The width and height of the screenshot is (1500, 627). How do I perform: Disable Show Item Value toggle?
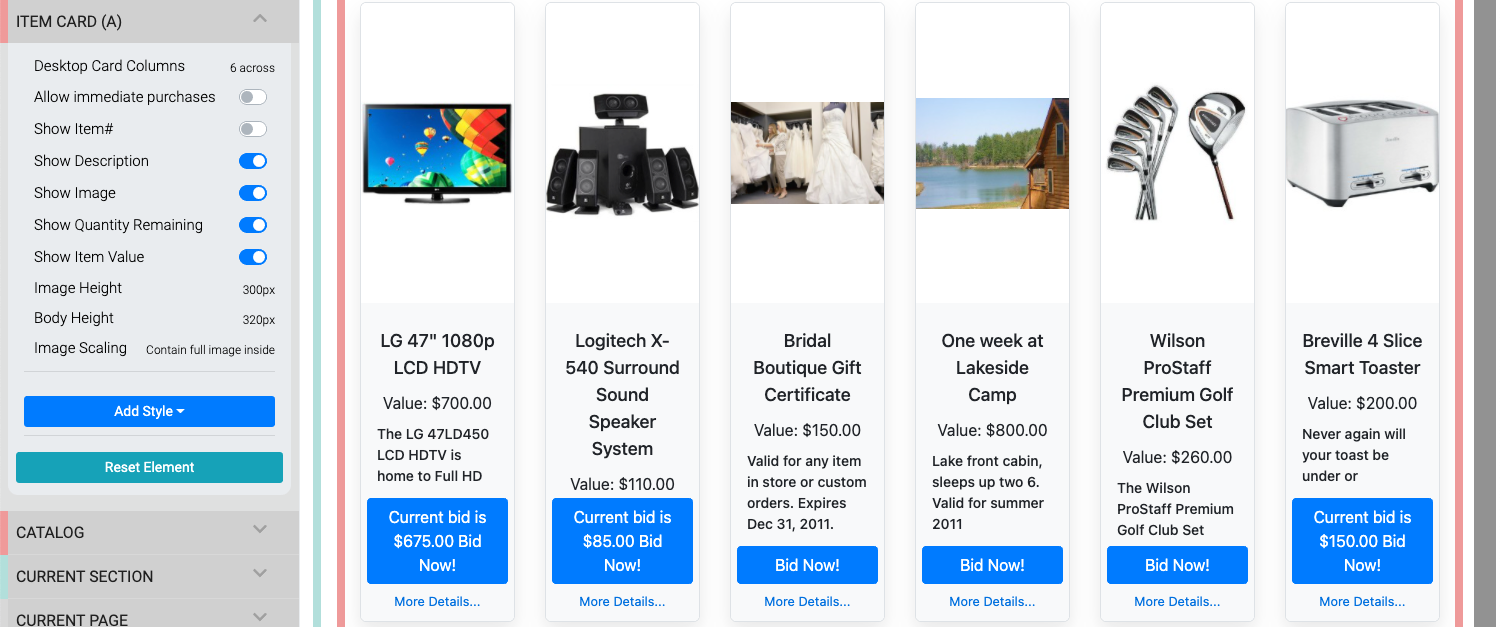click(x=253, y=257)
